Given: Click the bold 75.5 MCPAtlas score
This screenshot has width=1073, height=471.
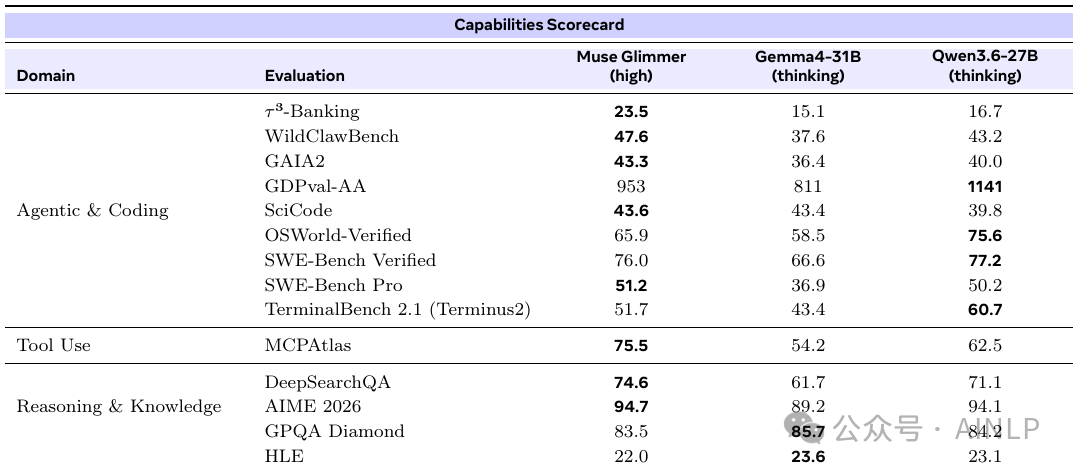Looking at the screenshot, I should tap(631, 346).
